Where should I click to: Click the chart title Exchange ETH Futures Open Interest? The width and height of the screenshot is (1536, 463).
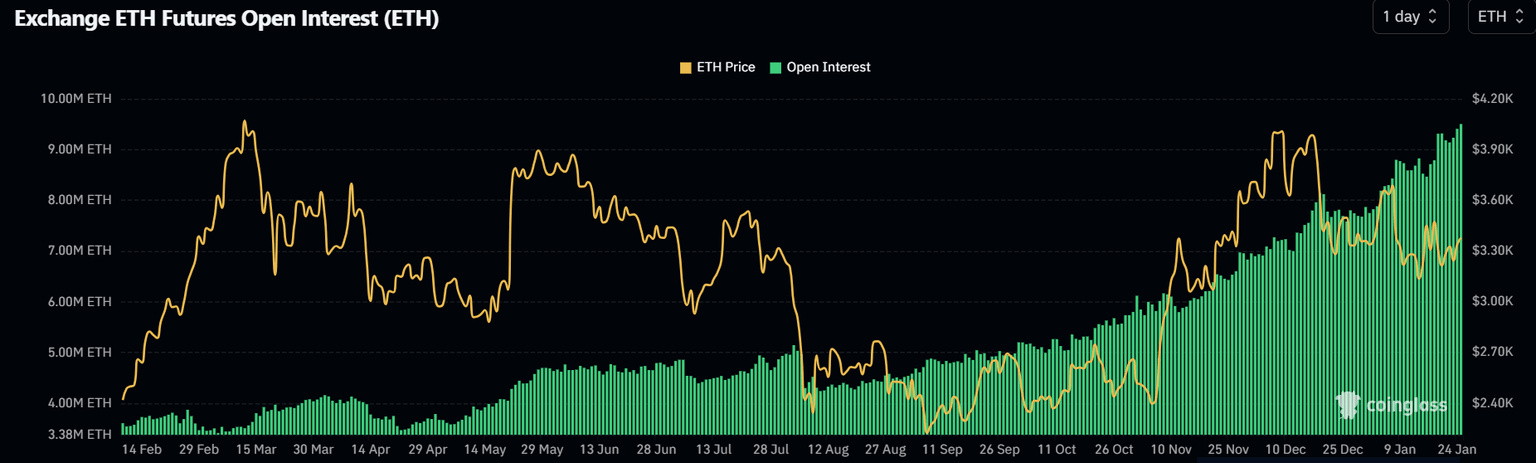226,18
